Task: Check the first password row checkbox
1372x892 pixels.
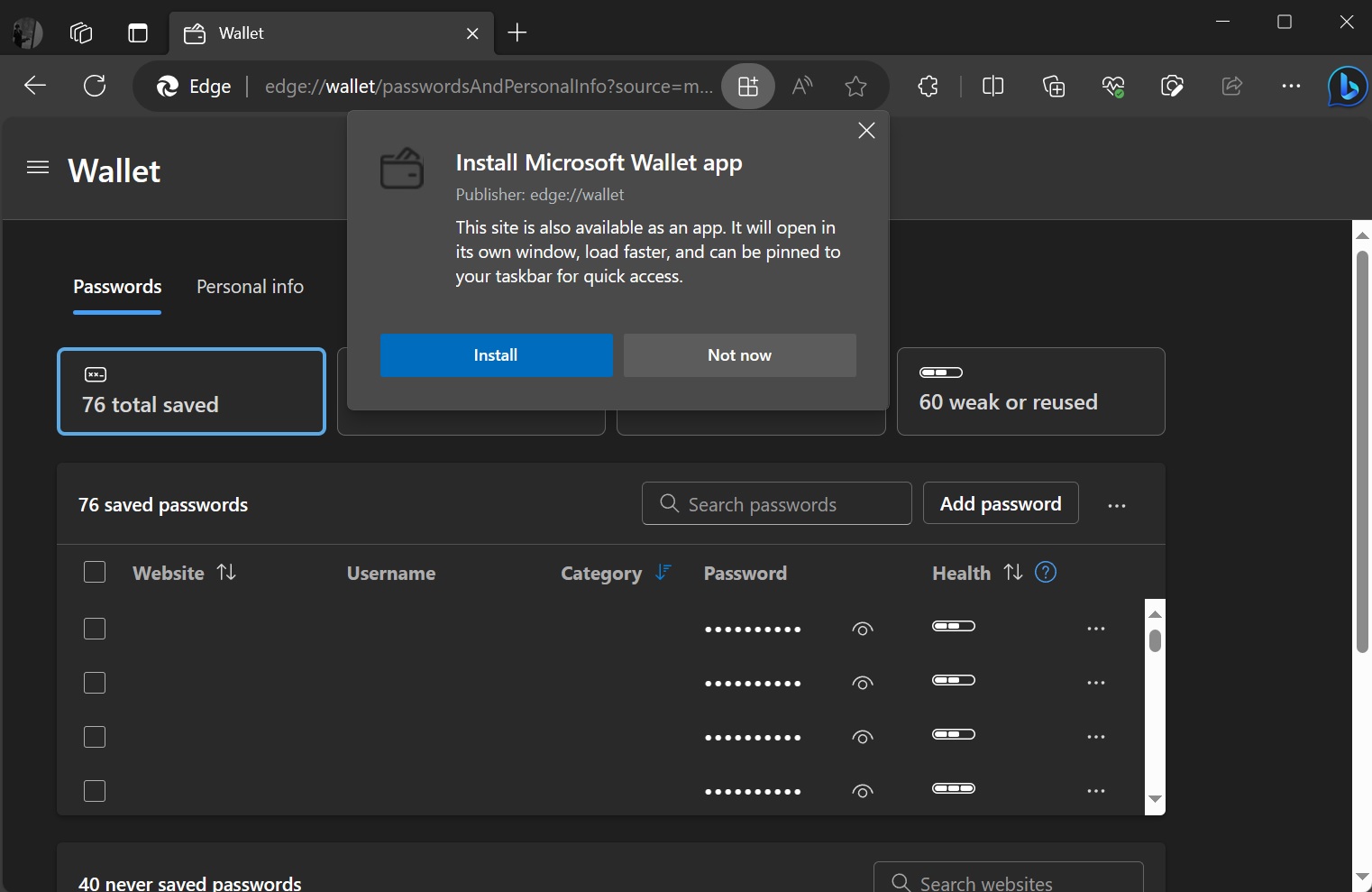Action: [95, 629]
